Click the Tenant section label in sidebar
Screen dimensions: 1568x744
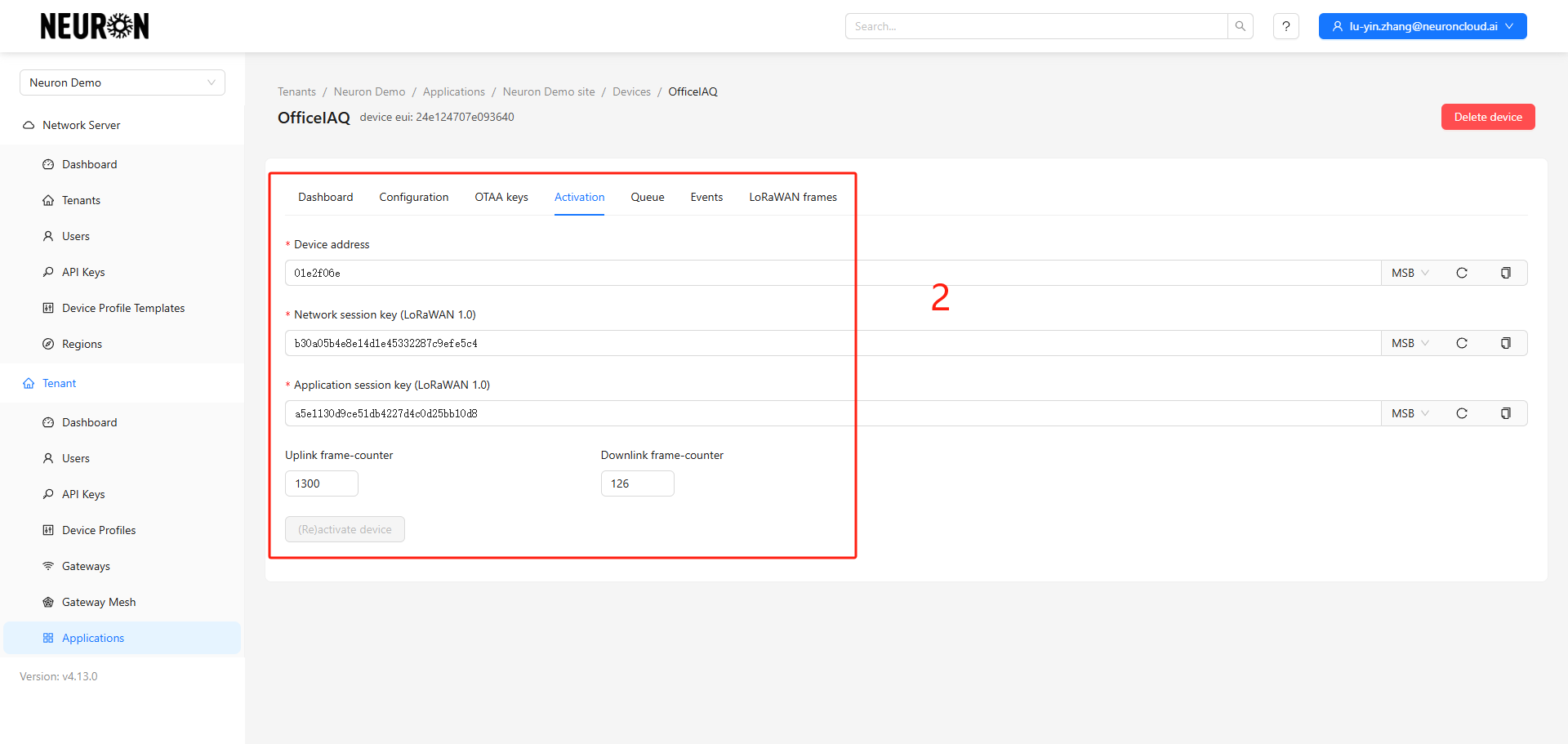(x=60, y=383)
